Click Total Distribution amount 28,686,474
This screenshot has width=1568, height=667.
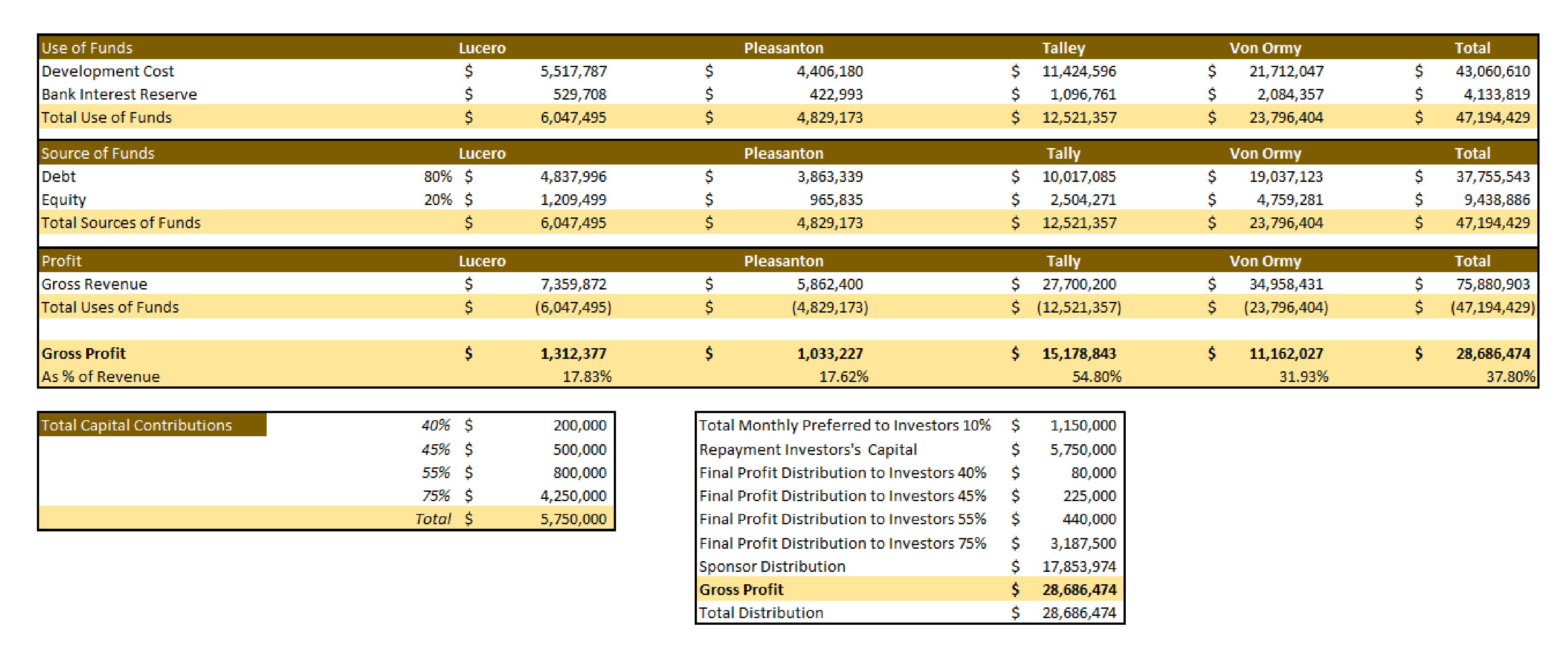coord(1079,613)
